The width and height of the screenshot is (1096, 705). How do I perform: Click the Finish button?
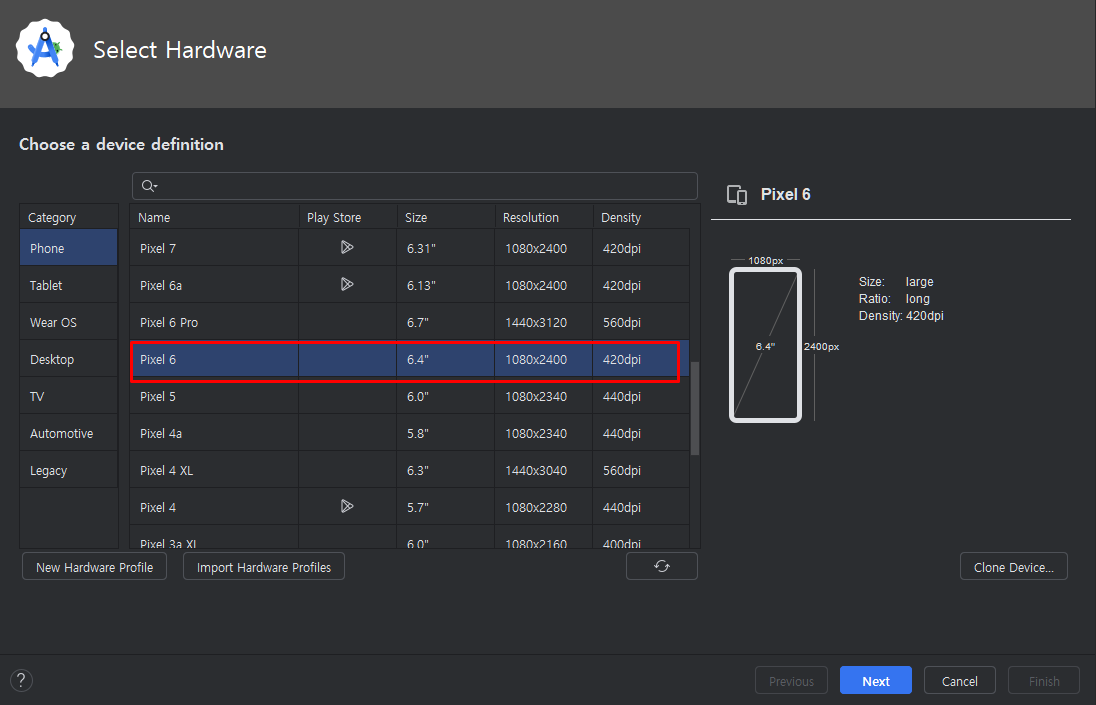[1044, 681]
